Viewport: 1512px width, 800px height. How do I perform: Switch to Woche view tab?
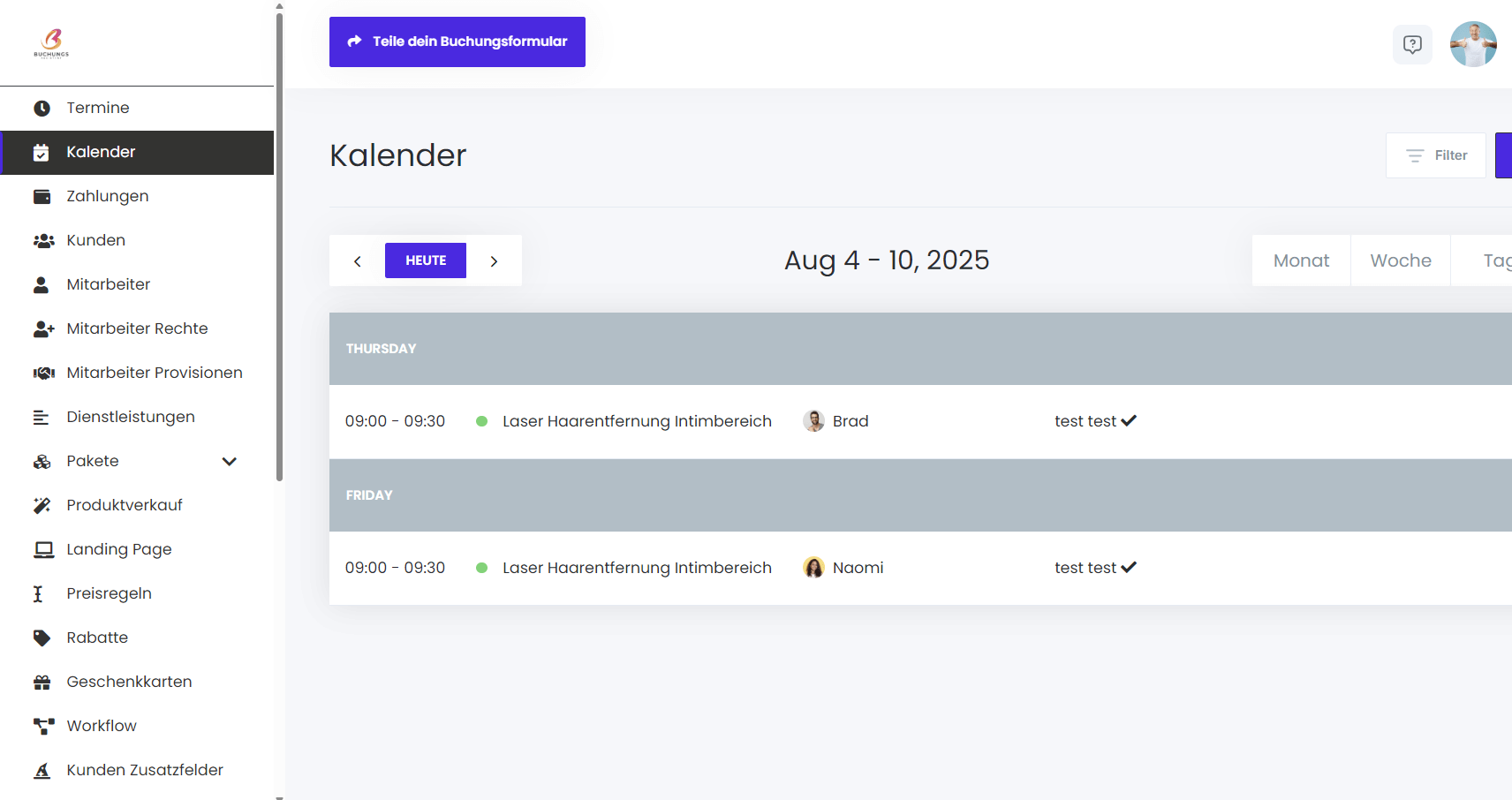coord(1401,260)
